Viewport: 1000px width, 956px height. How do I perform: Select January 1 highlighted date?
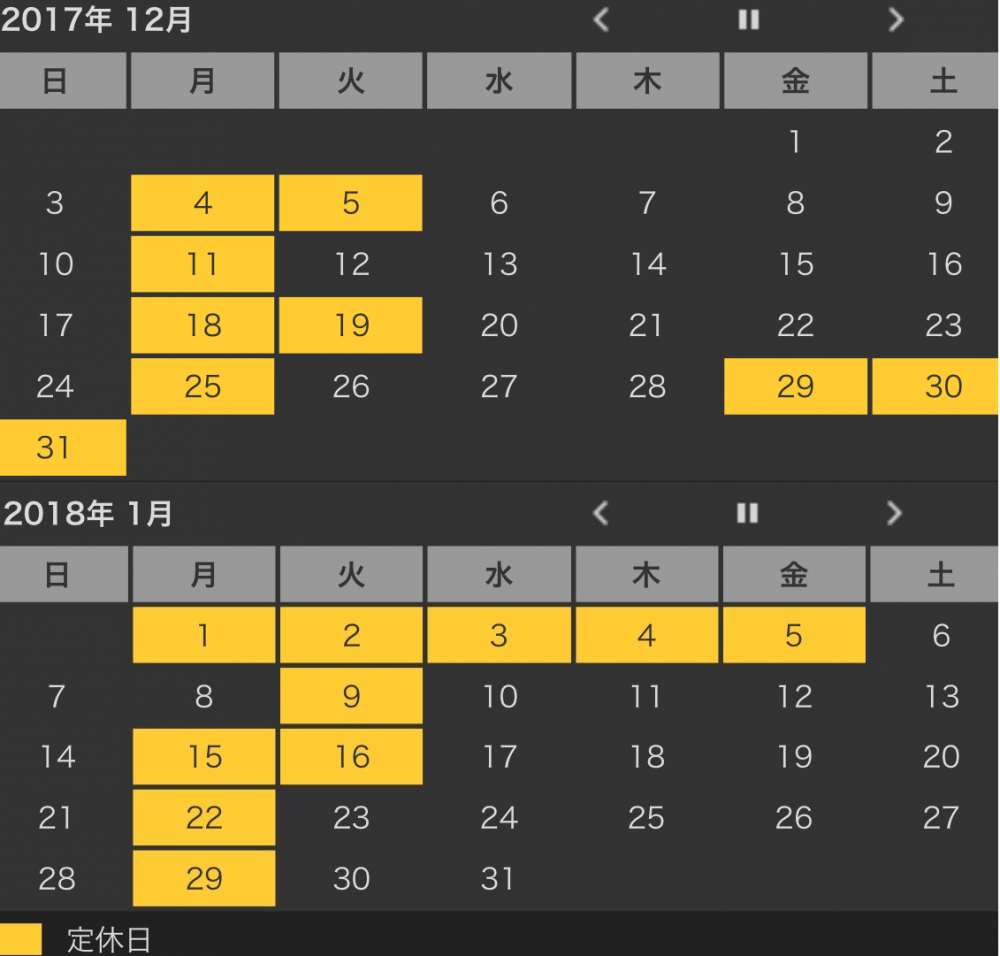[204, 635]
